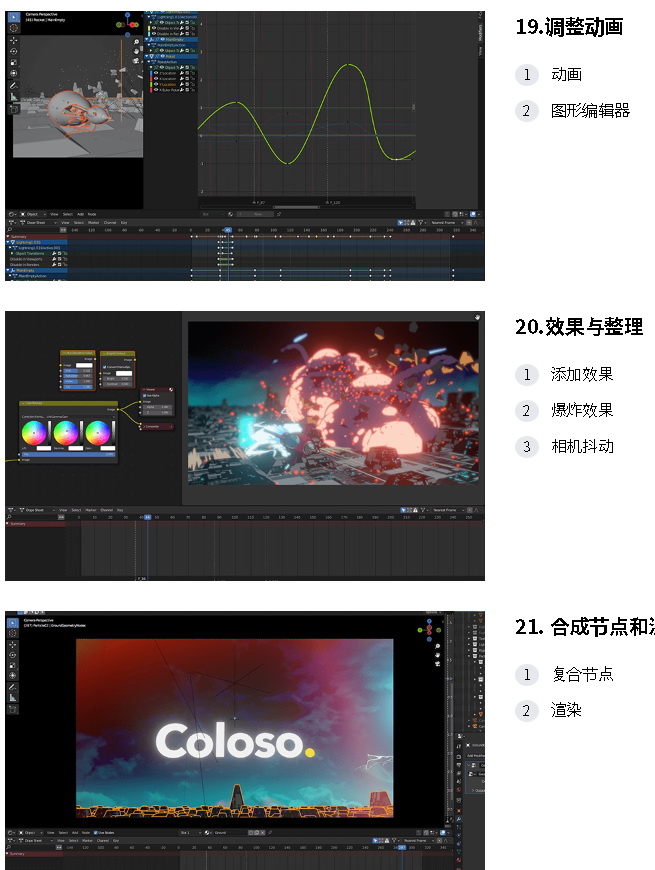
Task: Activate the Rotate tool in lesson 19 viewport
Action: pos(13,52)
